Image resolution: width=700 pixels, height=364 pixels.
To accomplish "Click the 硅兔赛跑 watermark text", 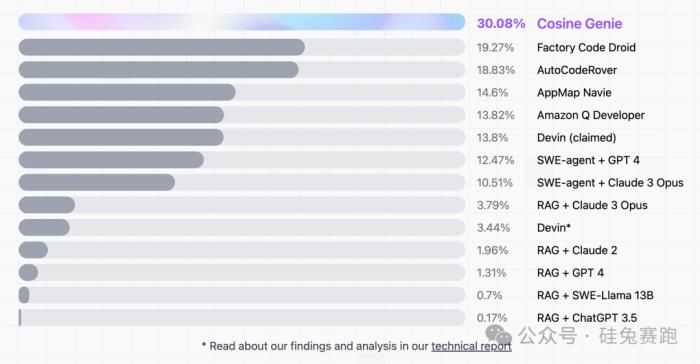I will pos(638,336).
